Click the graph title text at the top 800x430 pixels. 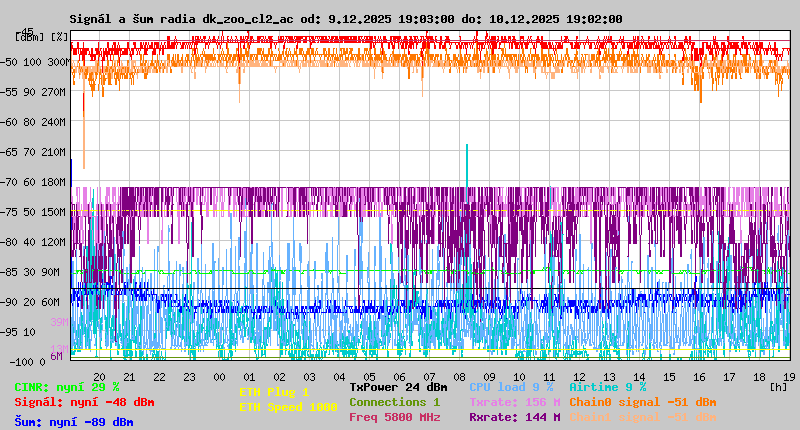coord(345,19)
